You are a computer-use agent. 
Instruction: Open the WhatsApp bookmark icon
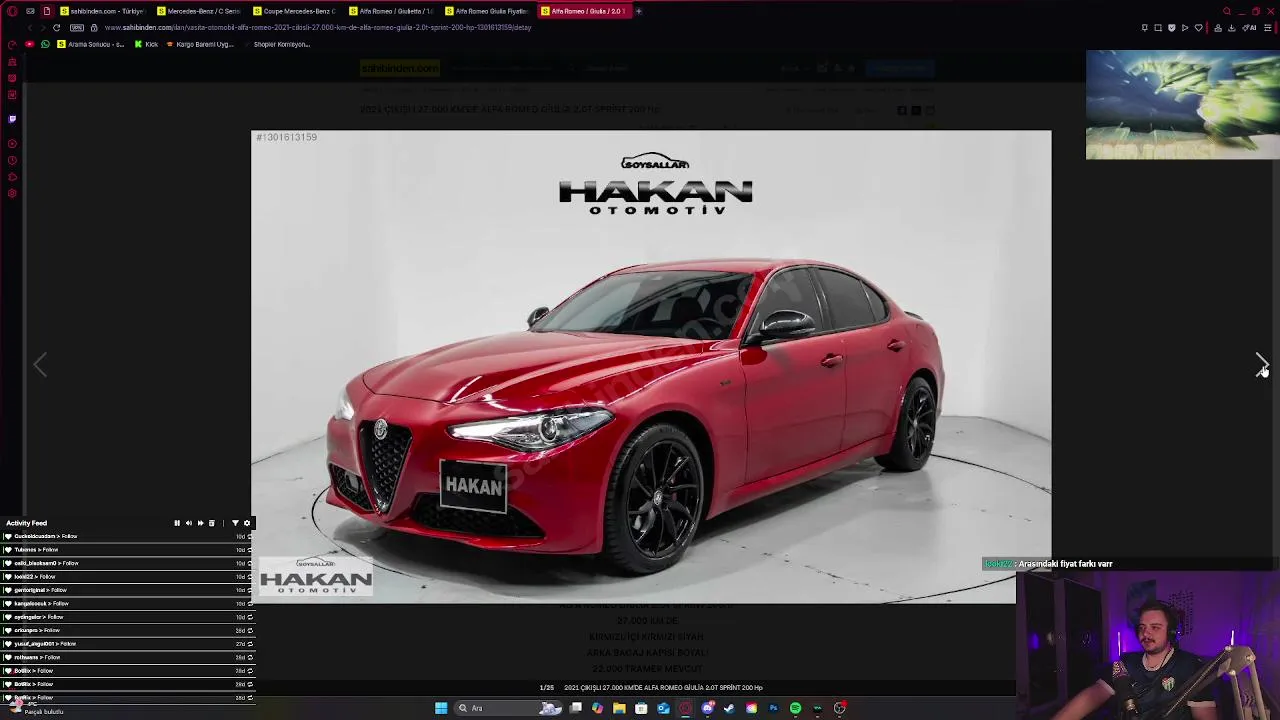point(45,44)
